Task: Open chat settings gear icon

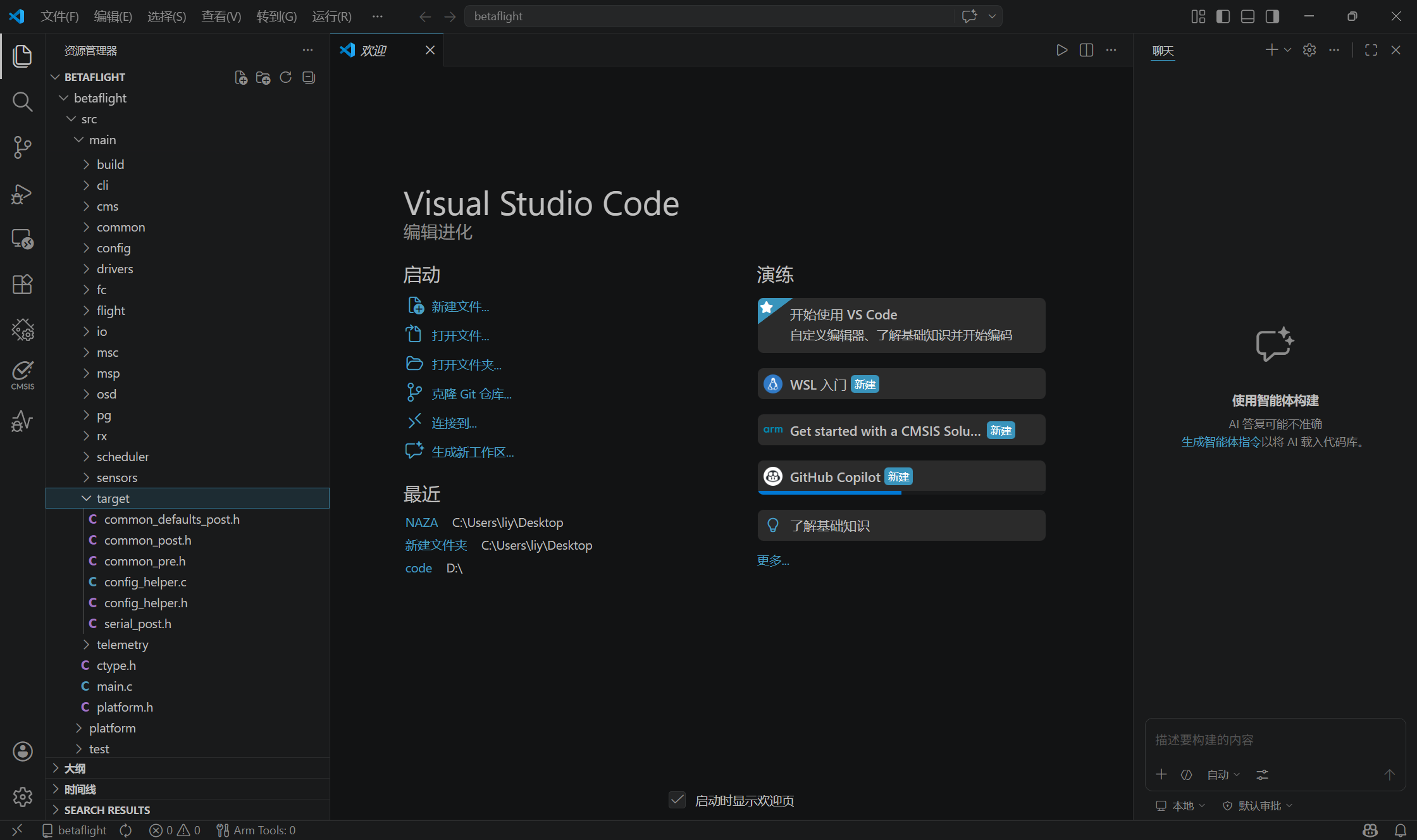Action: [x=1309, y=50]
